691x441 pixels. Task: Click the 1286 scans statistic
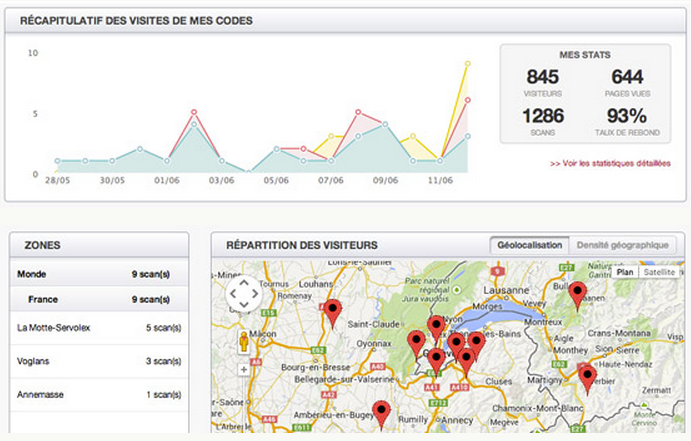[542, 116]
